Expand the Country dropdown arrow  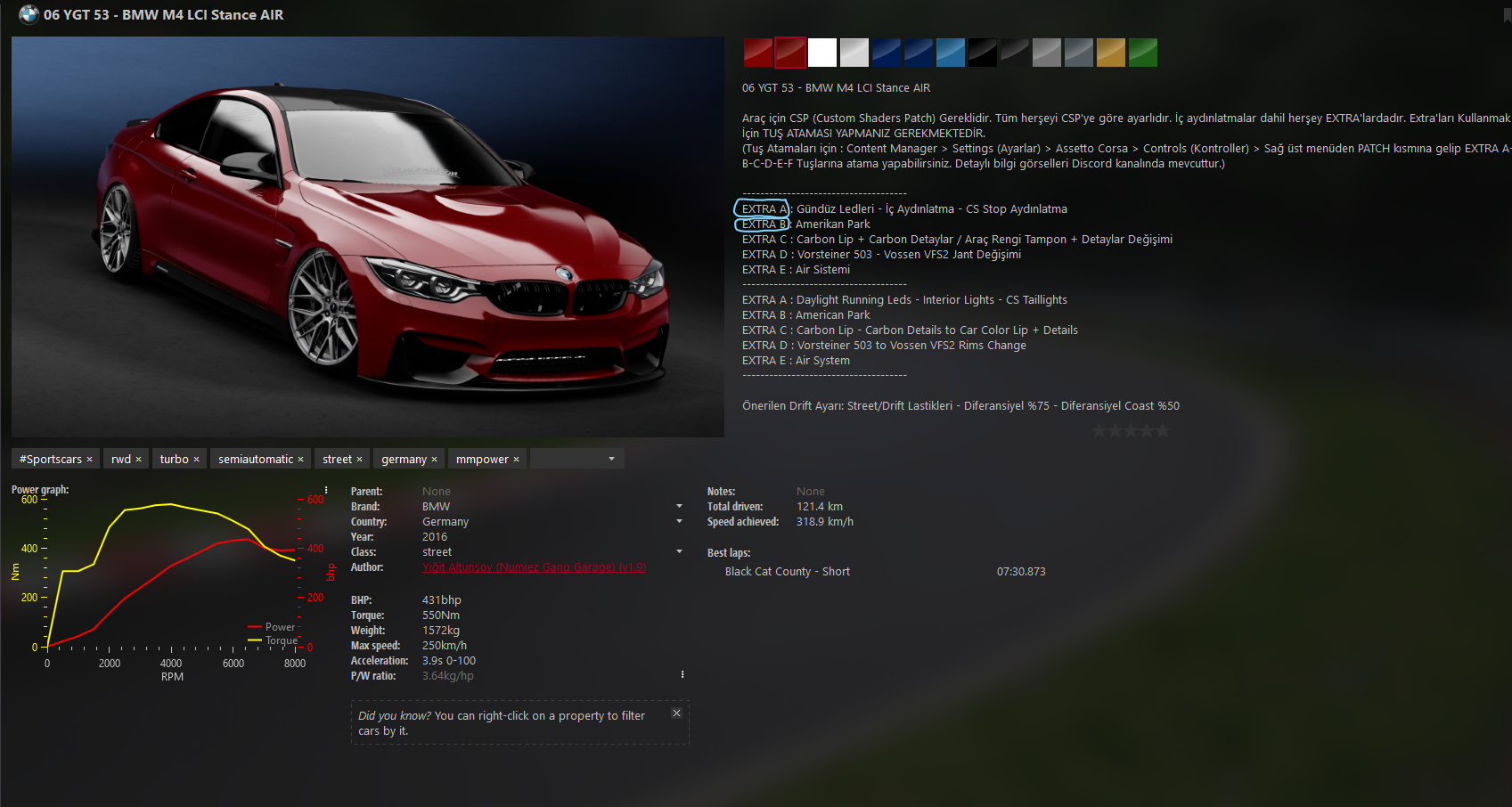pyautogui.click(x=679, y=521)
